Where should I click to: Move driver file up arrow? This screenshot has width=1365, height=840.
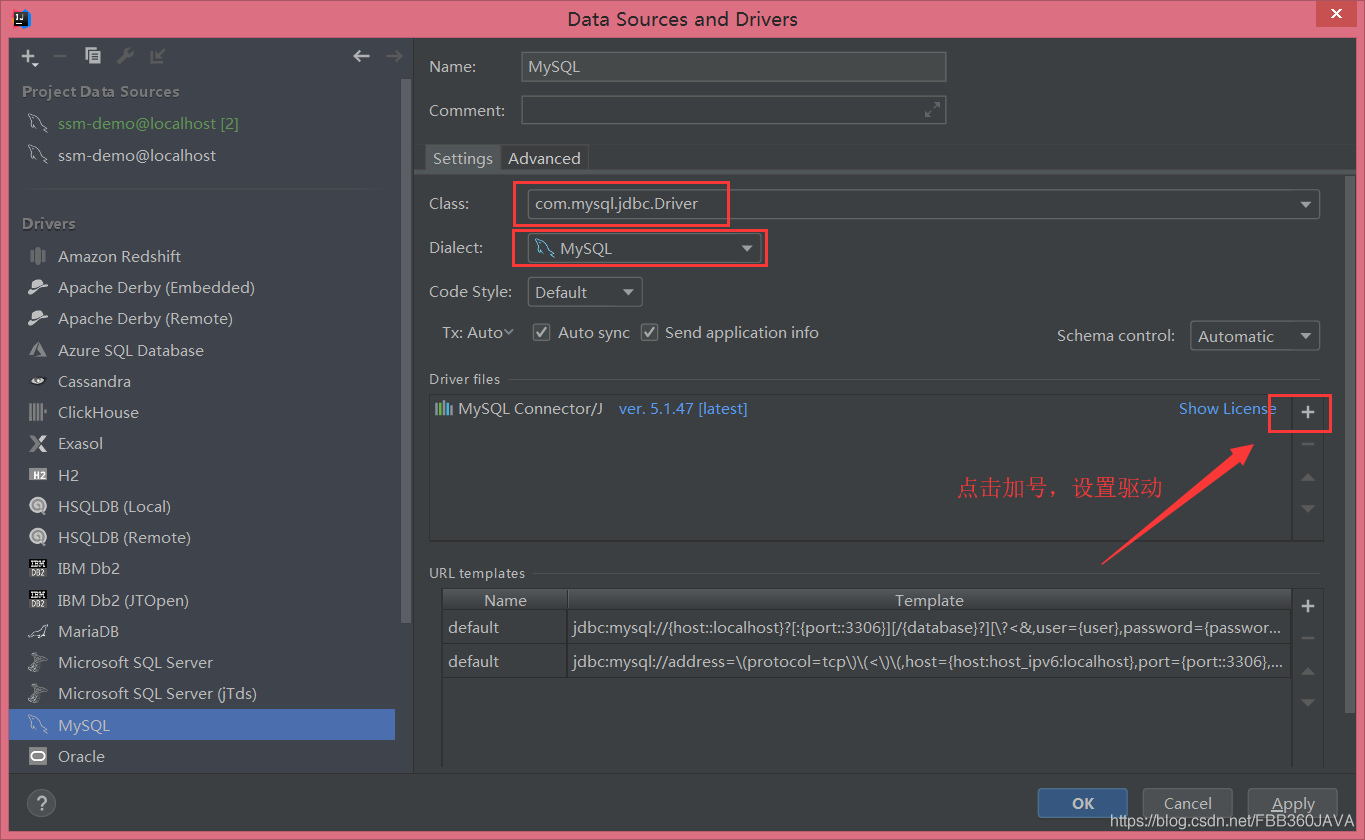click(x=1307, y=477)
